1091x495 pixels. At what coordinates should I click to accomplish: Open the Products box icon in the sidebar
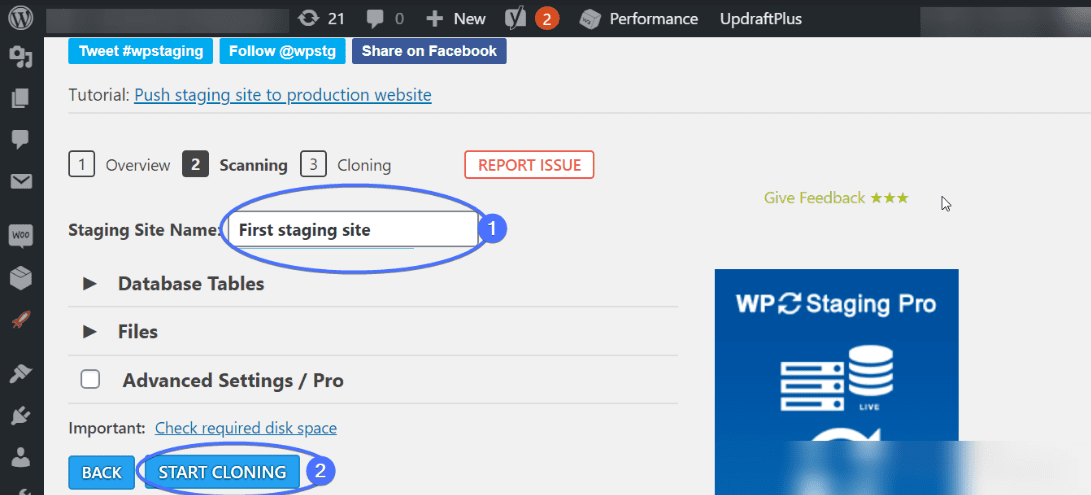point(21,278)
